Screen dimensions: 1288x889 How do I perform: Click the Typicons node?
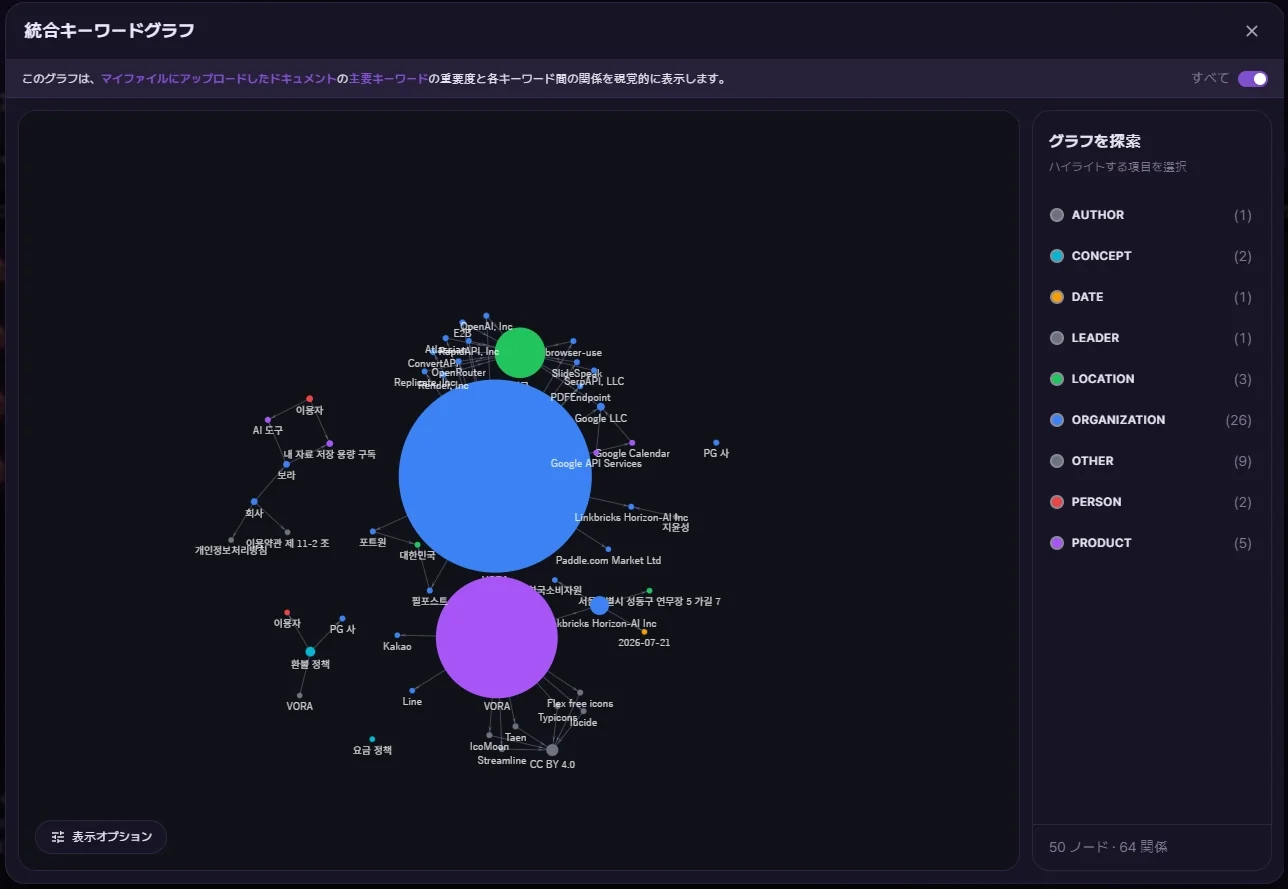(557, 707)
